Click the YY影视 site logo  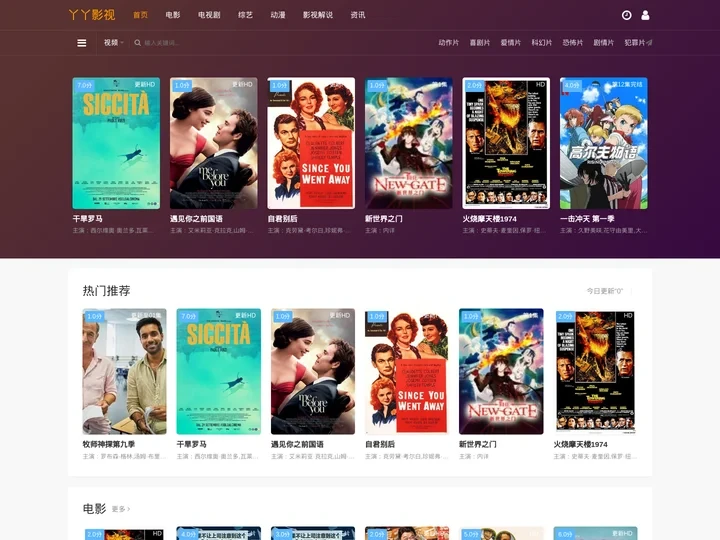point(92,15)
